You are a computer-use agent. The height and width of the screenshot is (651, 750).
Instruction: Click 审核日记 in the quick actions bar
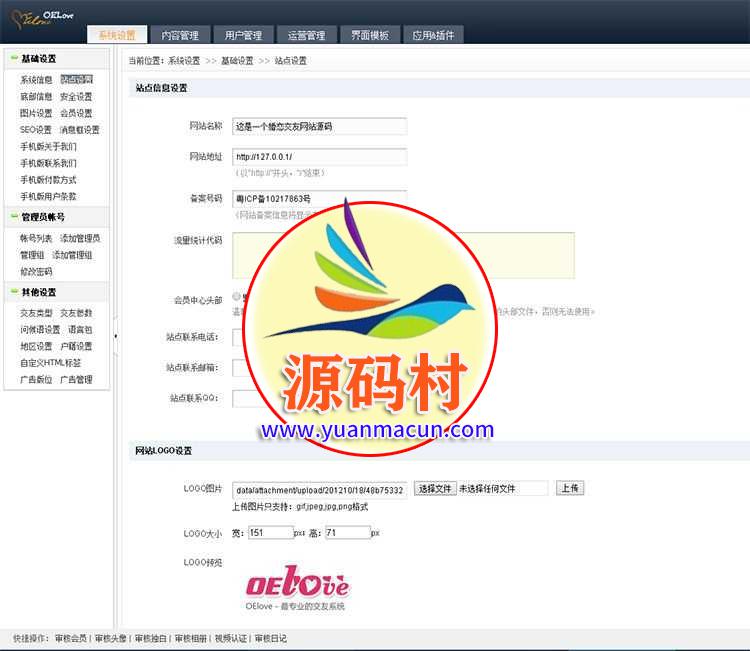point(271,639)
